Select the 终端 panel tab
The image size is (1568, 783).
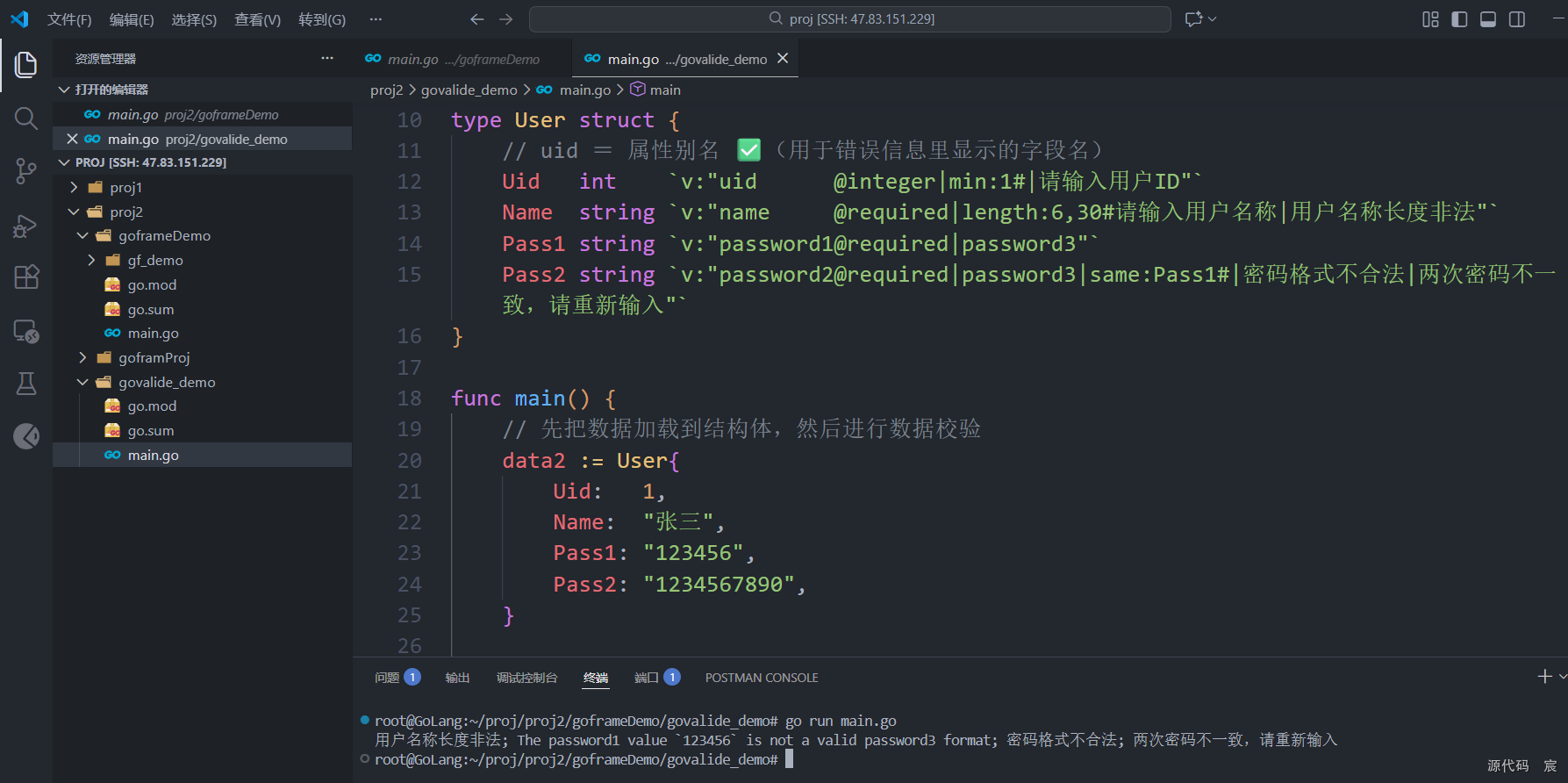tap(596, 677)
